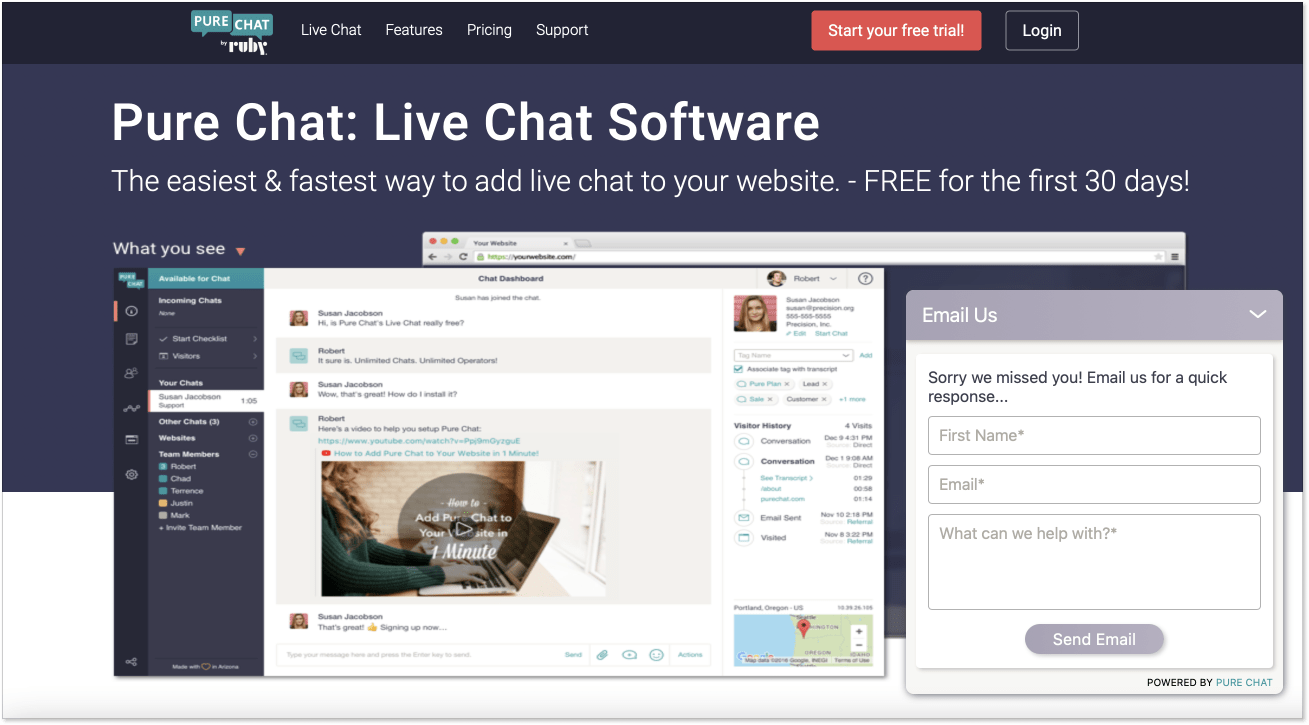Click the Edit link under Susan's details
Viewport: 1309px width, 725px height.
[x=797, y=333]
